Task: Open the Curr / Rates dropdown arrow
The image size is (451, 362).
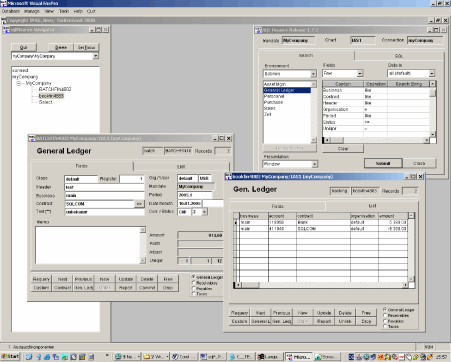Action: (204, 212)
